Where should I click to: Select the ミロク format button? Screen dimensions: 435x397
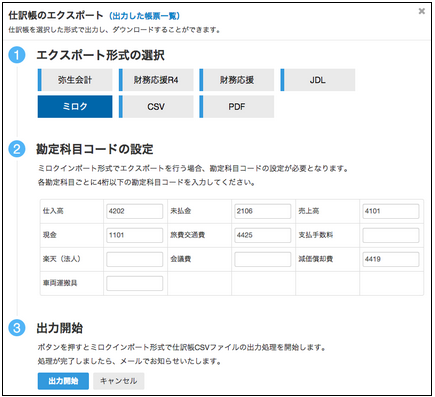75,107
